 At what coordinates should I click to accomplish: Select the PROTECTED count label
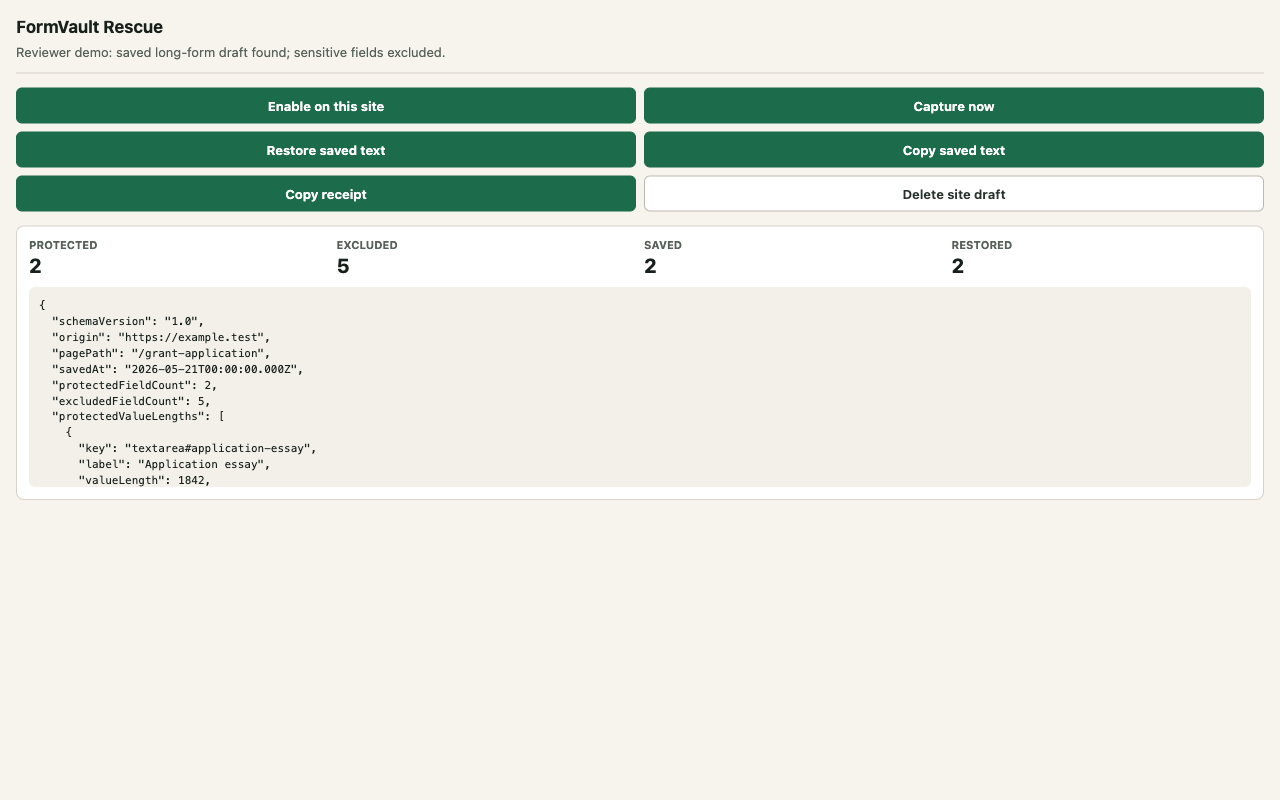(63, 245)
